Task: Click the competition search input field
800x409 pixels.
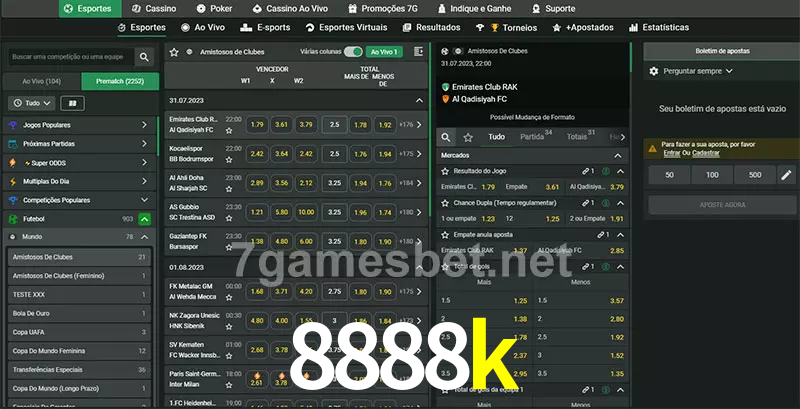Action: [68, 58]
